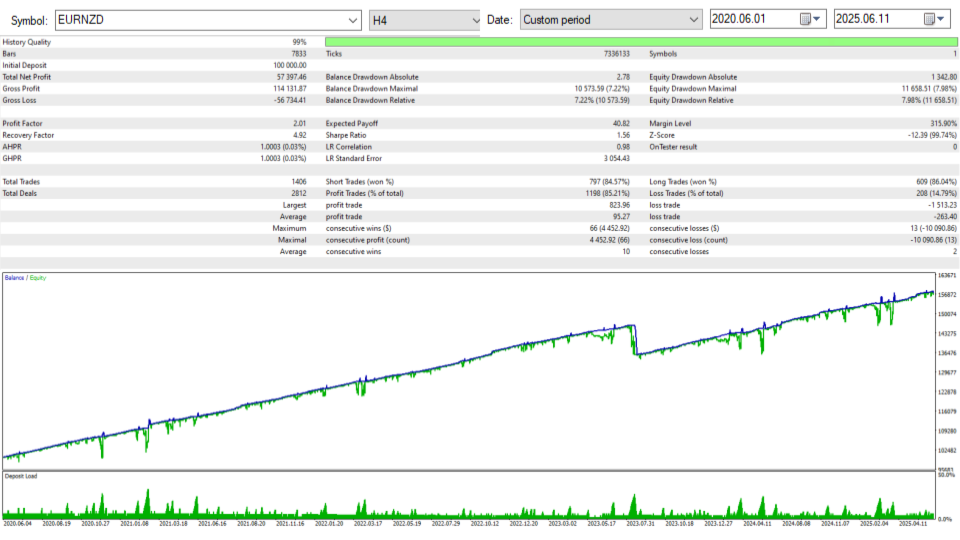
Task: Click the 2020.06.04 date marker on axis
Action: point(17,524)
